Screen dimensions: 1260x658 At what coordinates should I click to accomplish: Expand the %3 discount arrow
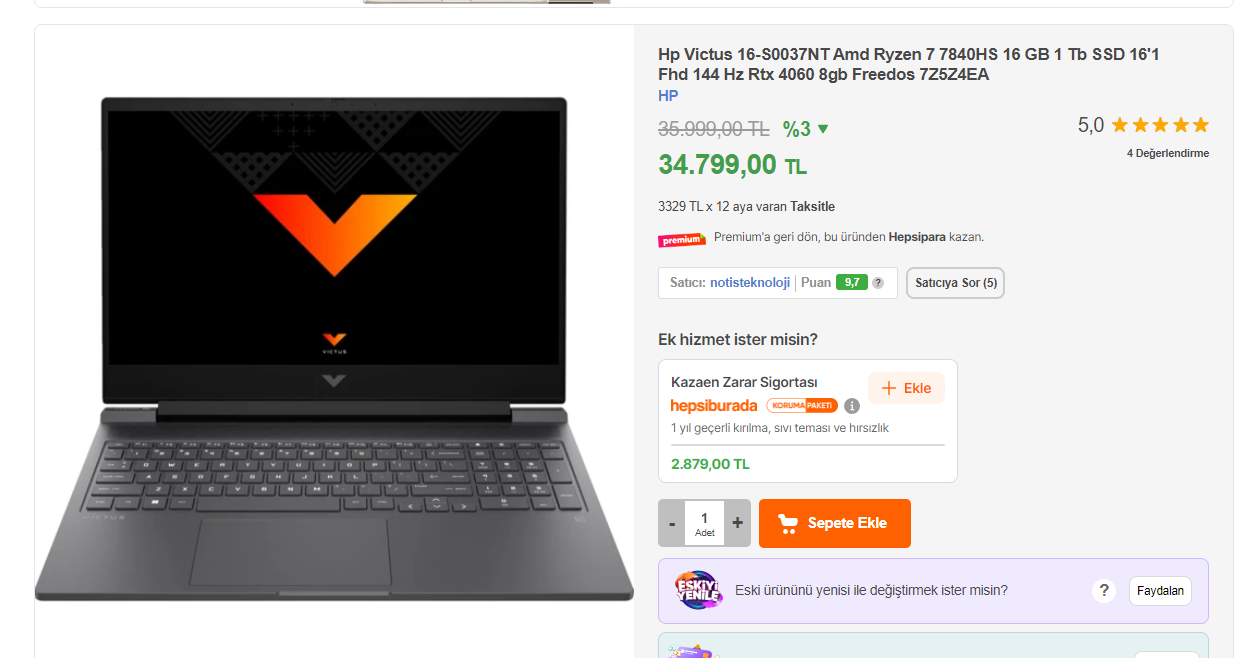pyautogui.click(x=823, y=129)
